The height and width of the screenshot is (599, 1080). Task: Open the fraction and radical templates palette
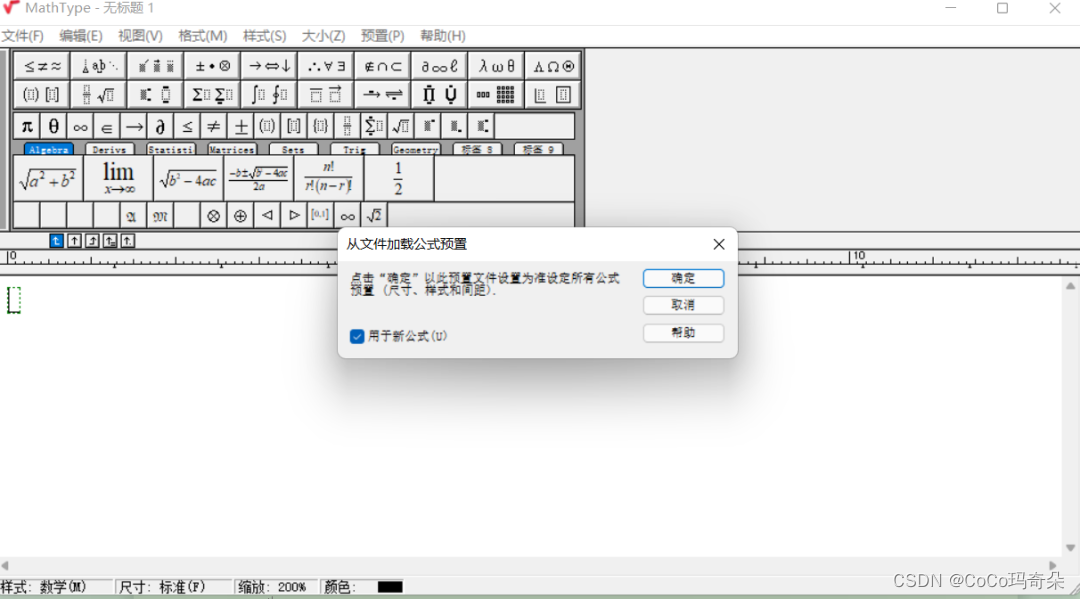98,95
